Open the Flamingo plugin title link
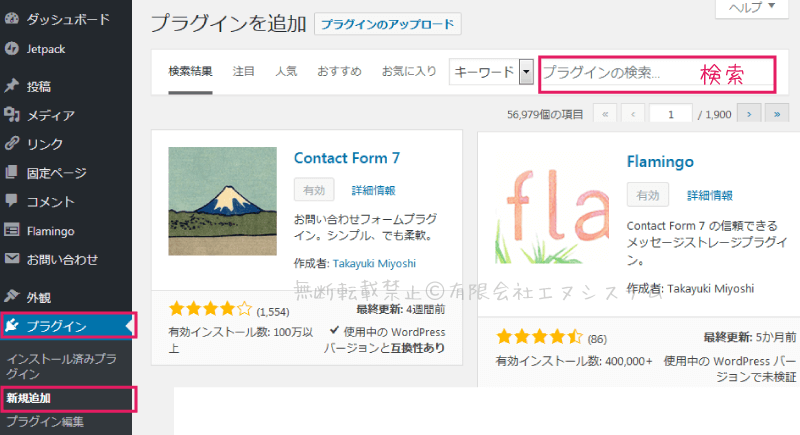 660,162
